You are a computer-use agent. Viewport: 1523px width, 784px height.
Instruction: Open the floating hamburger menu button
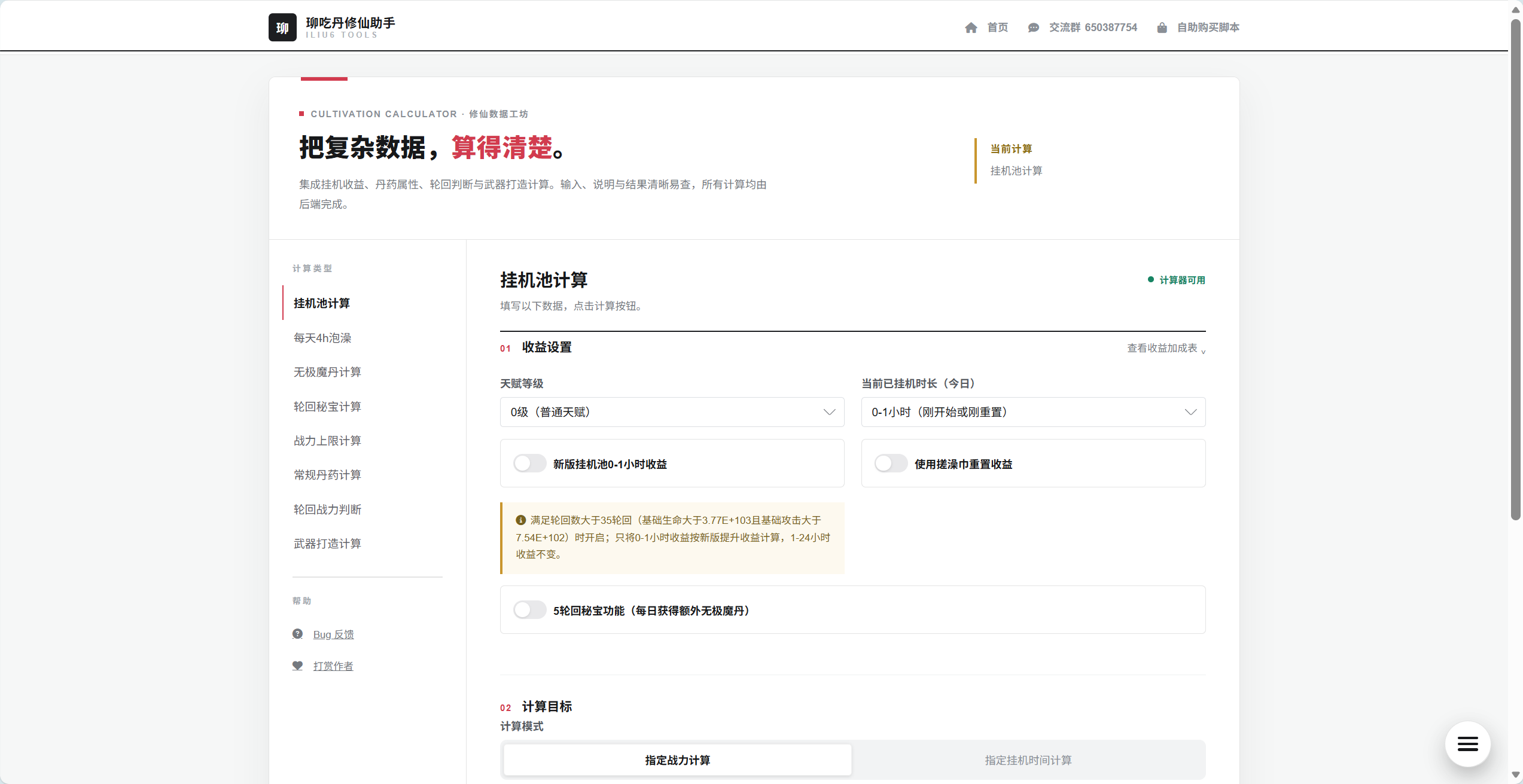click(1467, 744)
